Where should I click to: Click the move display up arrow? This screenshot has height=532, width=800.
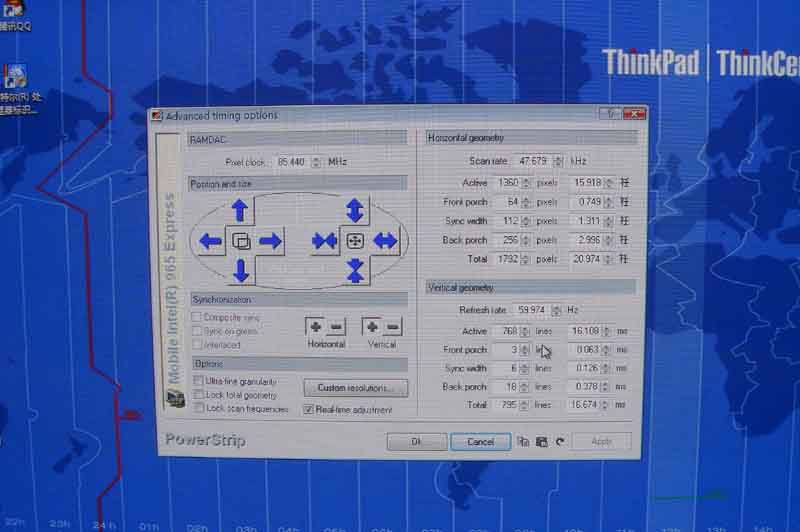coord(240,210)
